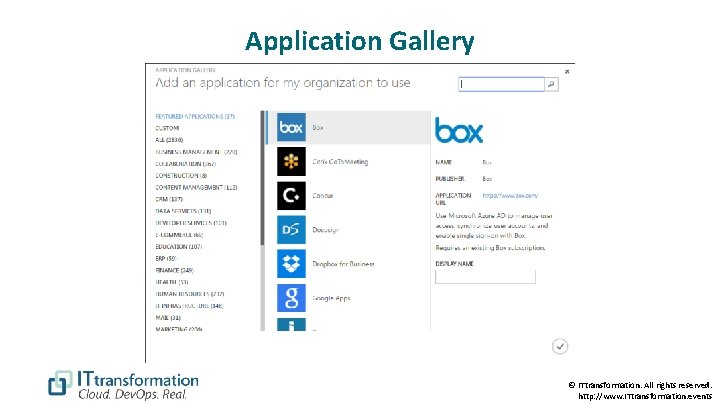Screen dimensions: 720x405
Task: Close the Application Gallery dialog
Action: pyautogui.click(x=567, y=72)
